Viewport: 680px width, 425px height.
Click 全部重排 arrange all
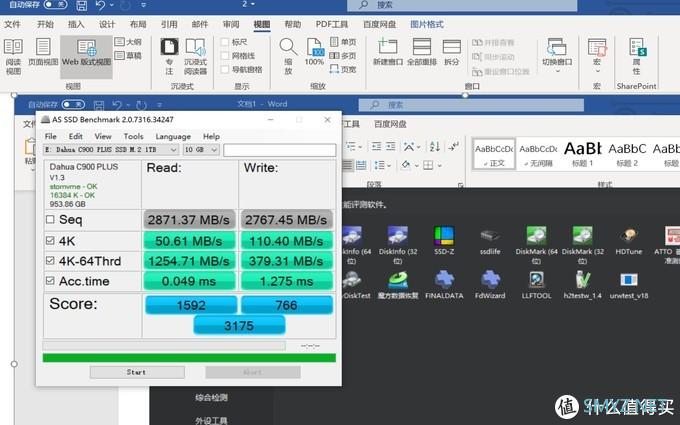pyautogui.click(x=422, y=52)
